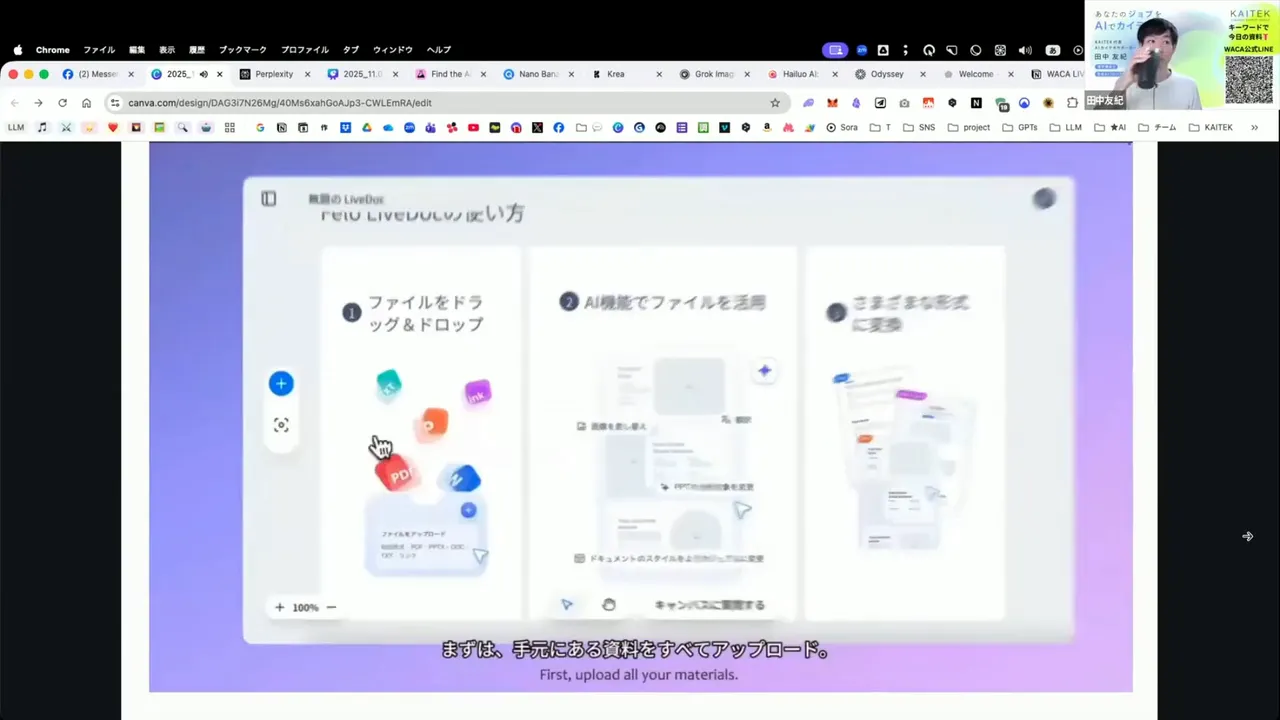This screenshot has width=1280, height=720.
Task: Open the account avatar in the document's top-right corner
Action: pos(1044,199)
